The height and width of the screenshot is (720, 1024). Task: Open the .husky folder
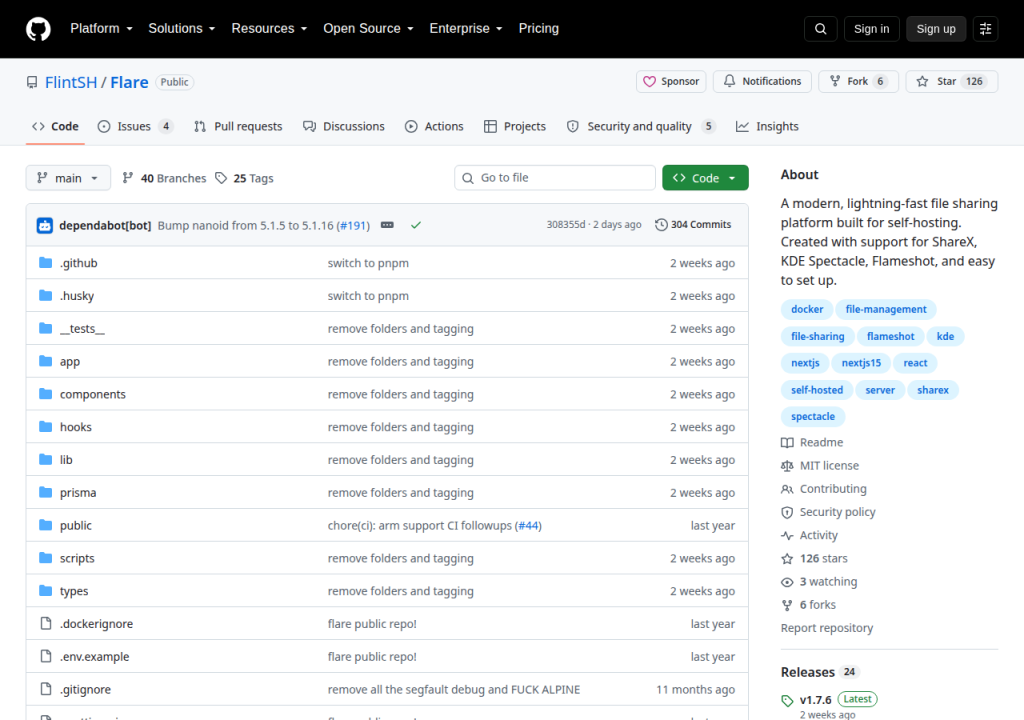pos(77,295)
